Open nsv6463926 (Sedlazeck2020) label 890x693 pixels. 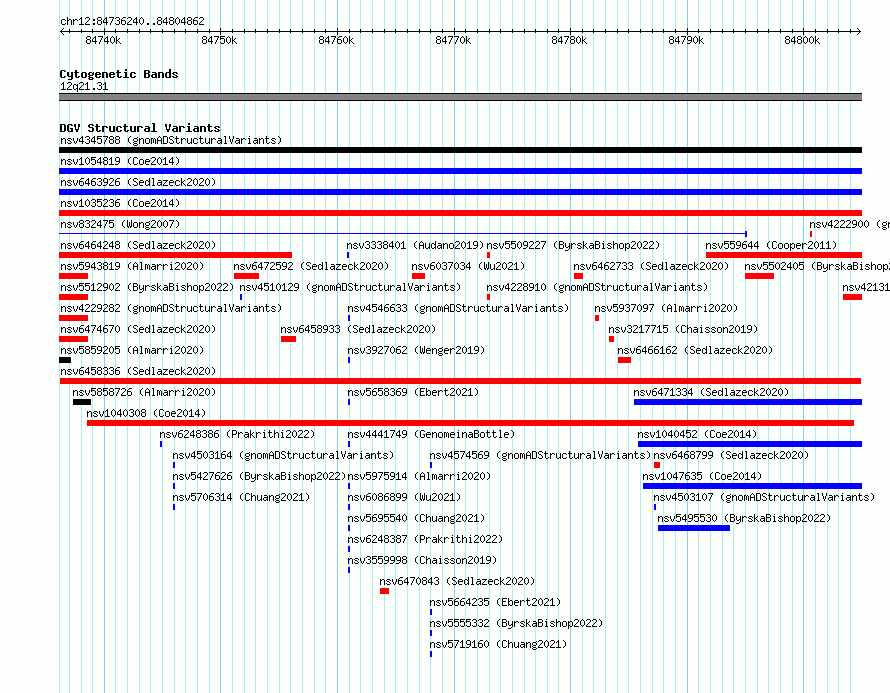coord(138,182)
